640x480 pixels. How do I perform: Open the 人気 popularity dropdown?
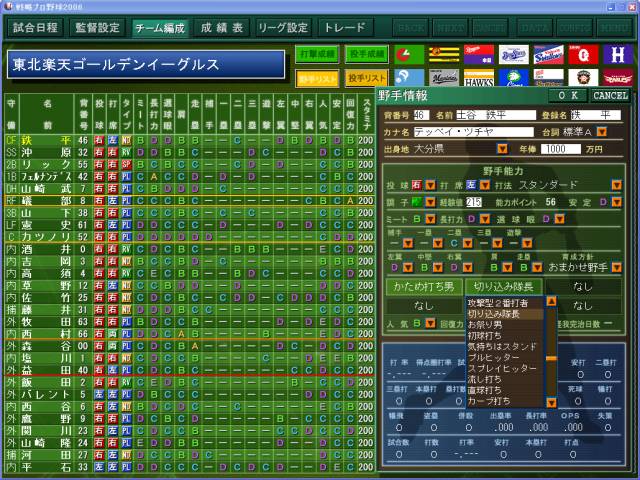[x=430, y=324]
